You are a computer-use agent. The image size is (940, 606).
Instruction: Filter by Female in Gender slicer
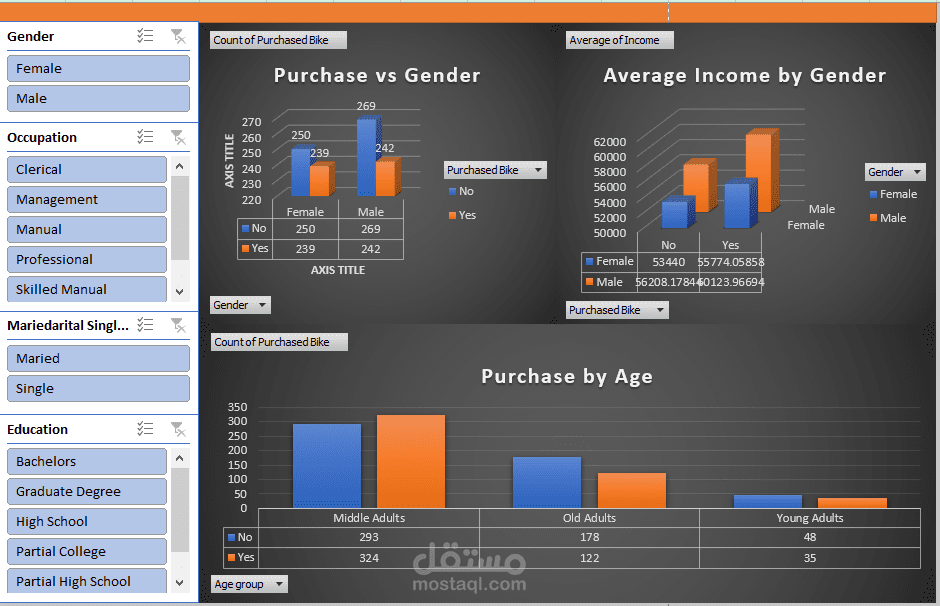pos(98,68)
